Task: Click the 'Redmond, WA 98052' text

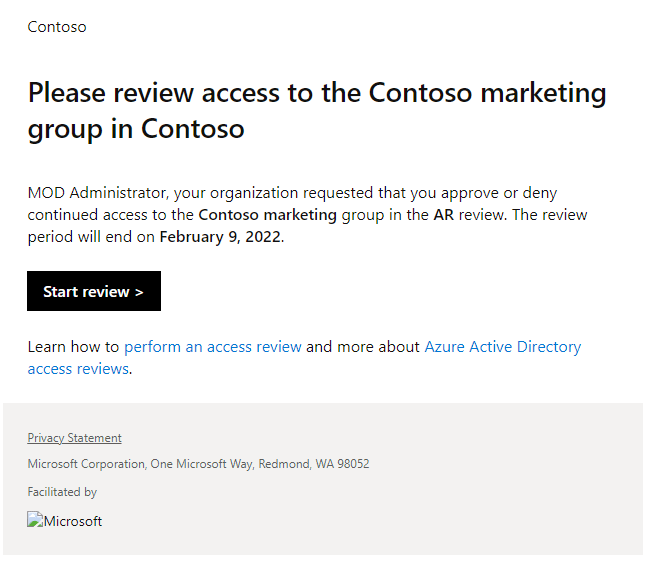Action: (x=317, y=464)
